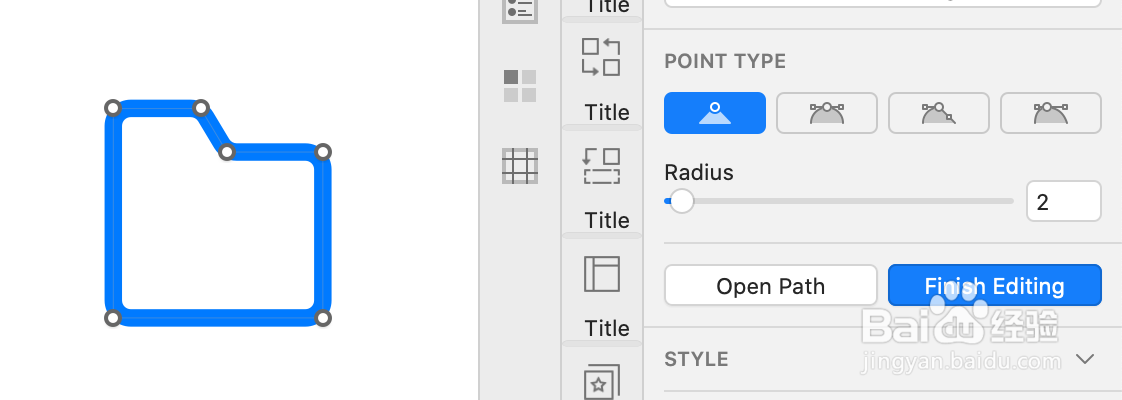The height and width of the screenshot is (400, 1122).
Task: Select the bottom-left vector point of folder
Action: pyautogui.click(x=113, y=318)
